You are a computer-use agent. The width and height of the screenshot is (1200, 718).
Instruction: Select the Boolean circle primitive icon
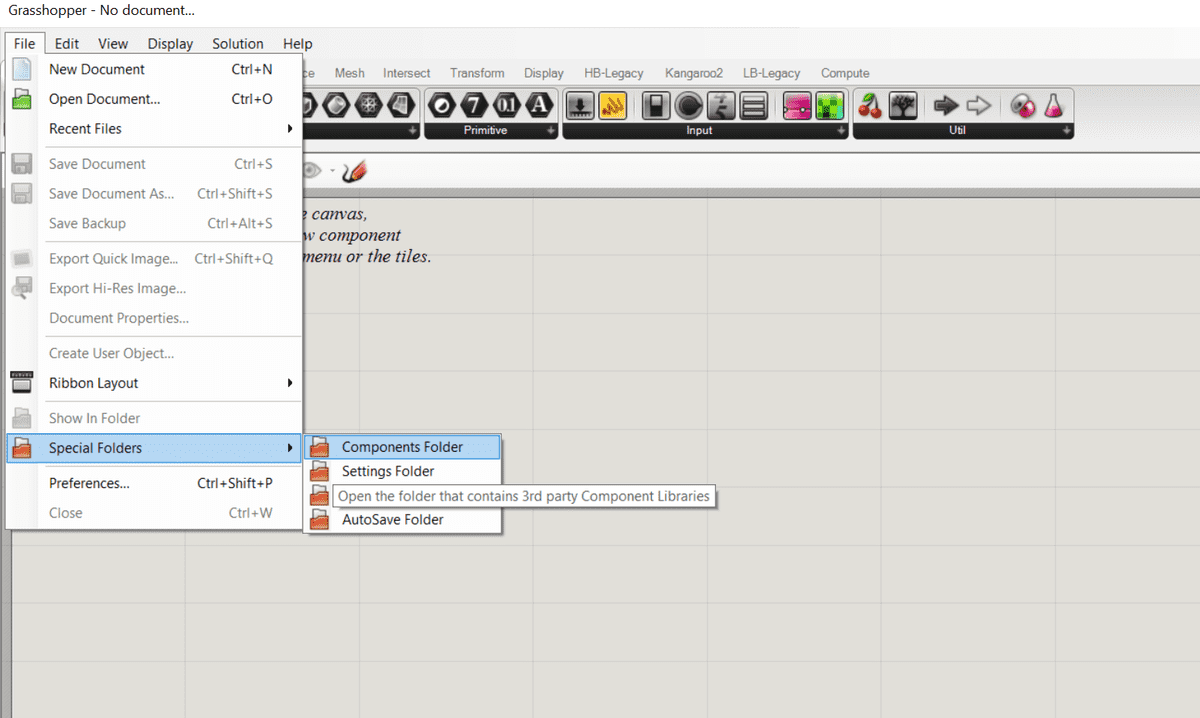pyautogui.click(x=444, y=106)
